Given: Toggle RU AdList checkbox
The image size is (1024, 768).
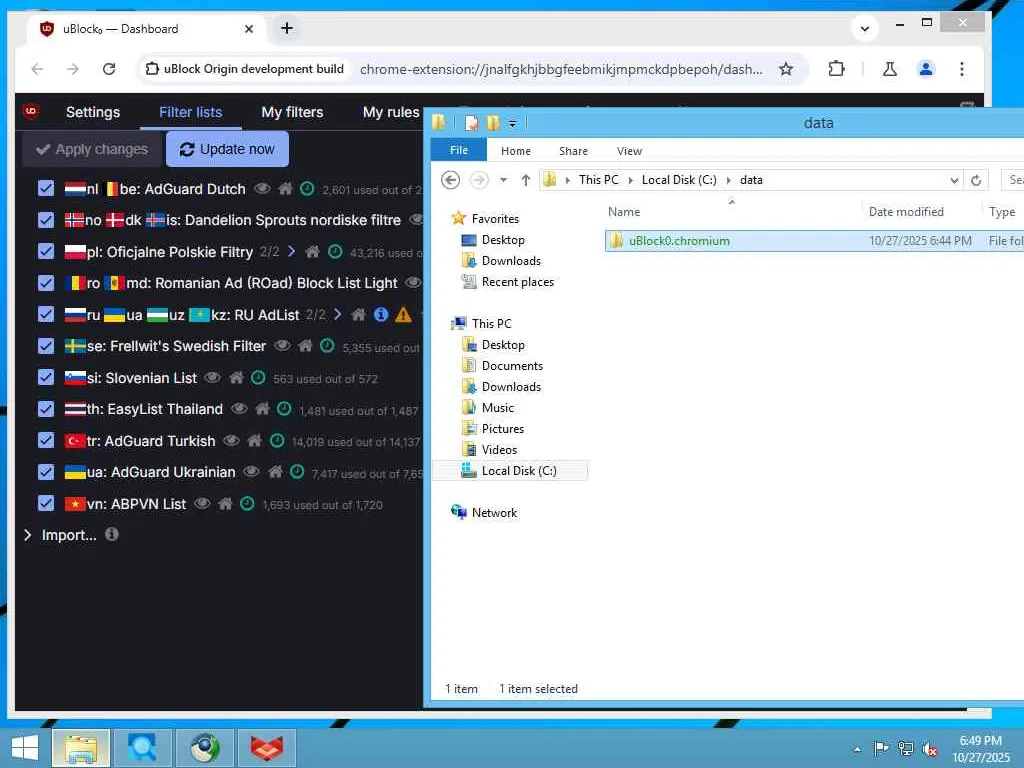Looking at the screenshot, I should [46, 314].
